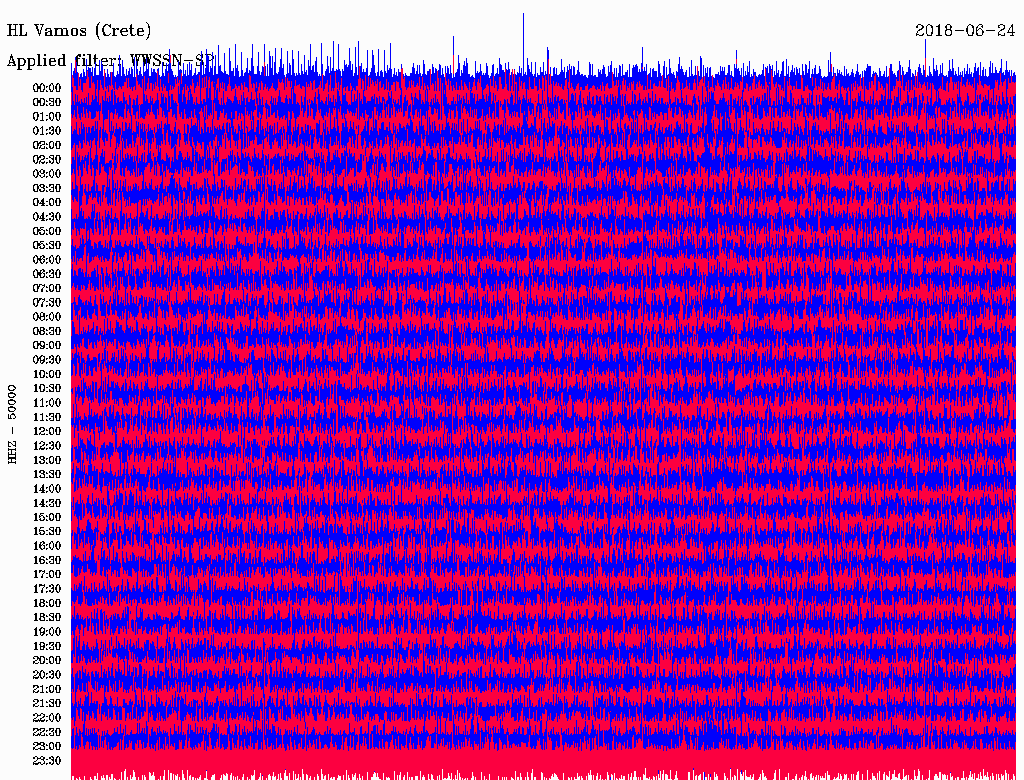Click the 21:00 time label
This screenshot has width=1024, height=780.
click(47, 689)
